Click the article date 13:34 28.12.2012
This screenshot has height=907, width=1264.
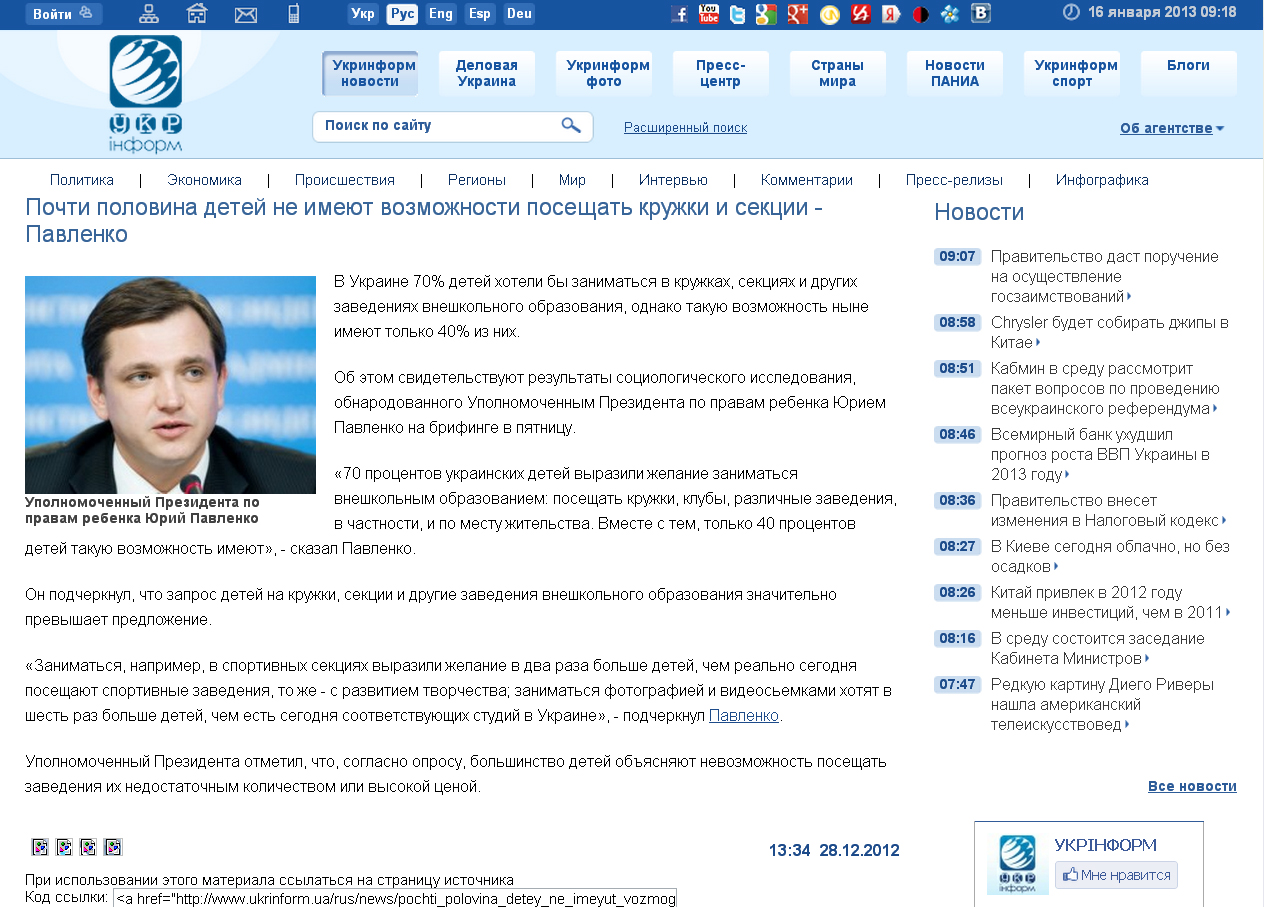(x=834, y=851)
